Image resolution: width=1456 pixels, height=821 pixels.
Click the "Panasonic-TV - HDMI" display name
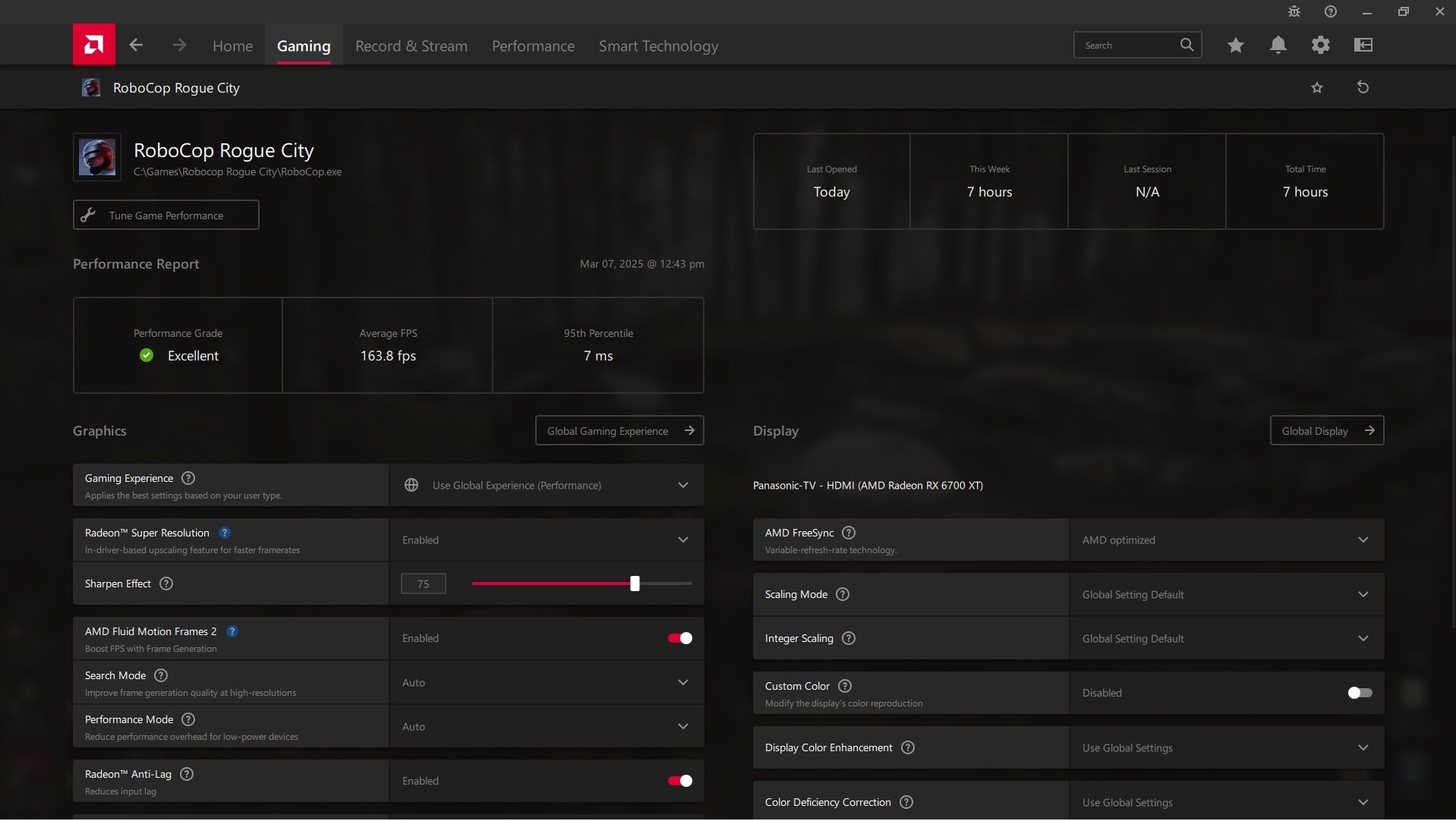(x=868, y=486)
